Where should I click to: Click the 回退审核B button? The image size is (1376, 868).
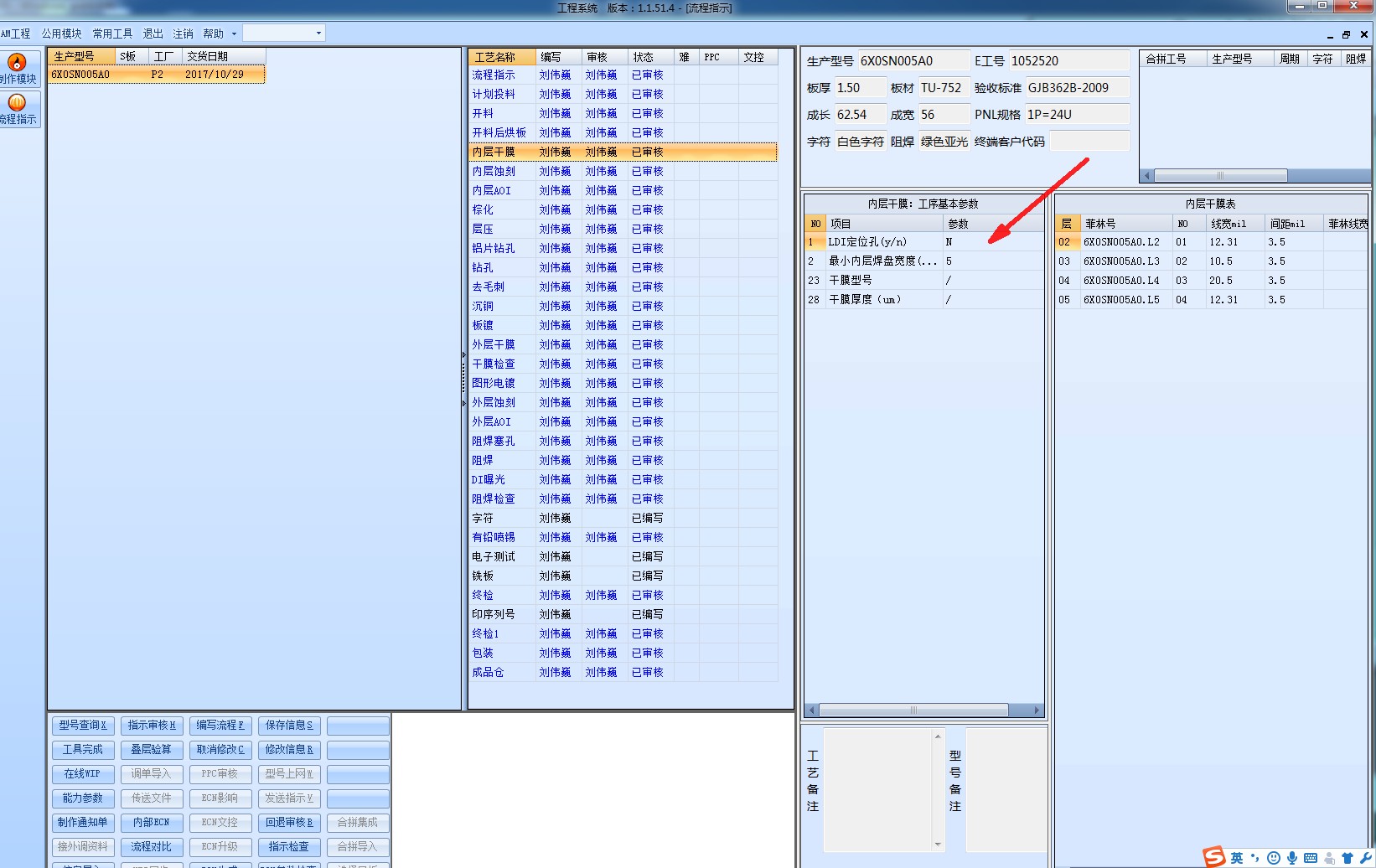pyautogui.click(x=289, y=823)
